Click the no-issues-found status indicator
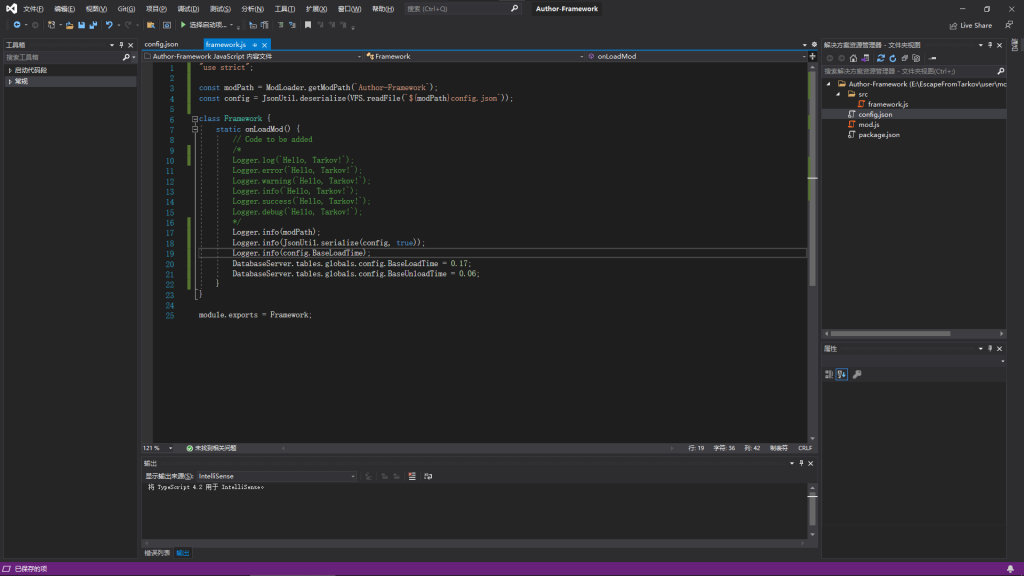 point(212,448)
